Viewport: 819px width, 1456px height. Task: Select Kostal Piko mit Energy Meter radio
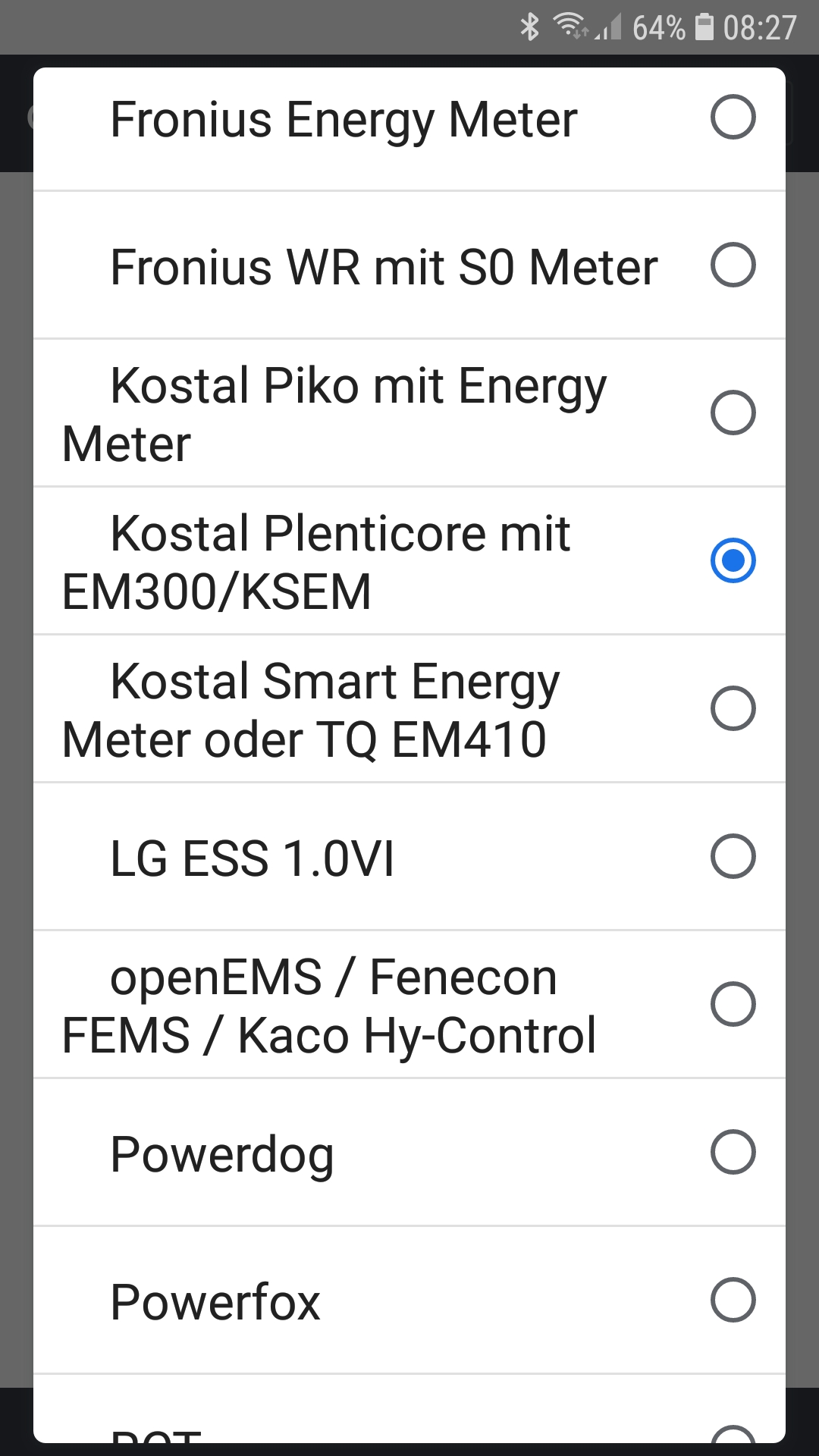point(733,413)
